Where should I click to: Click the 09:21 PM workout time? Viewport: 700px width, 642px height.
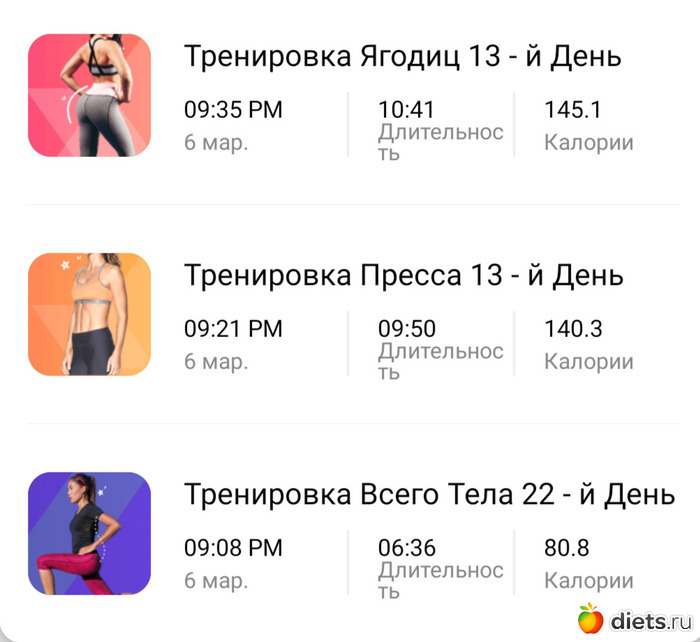(x=233, y=328)
